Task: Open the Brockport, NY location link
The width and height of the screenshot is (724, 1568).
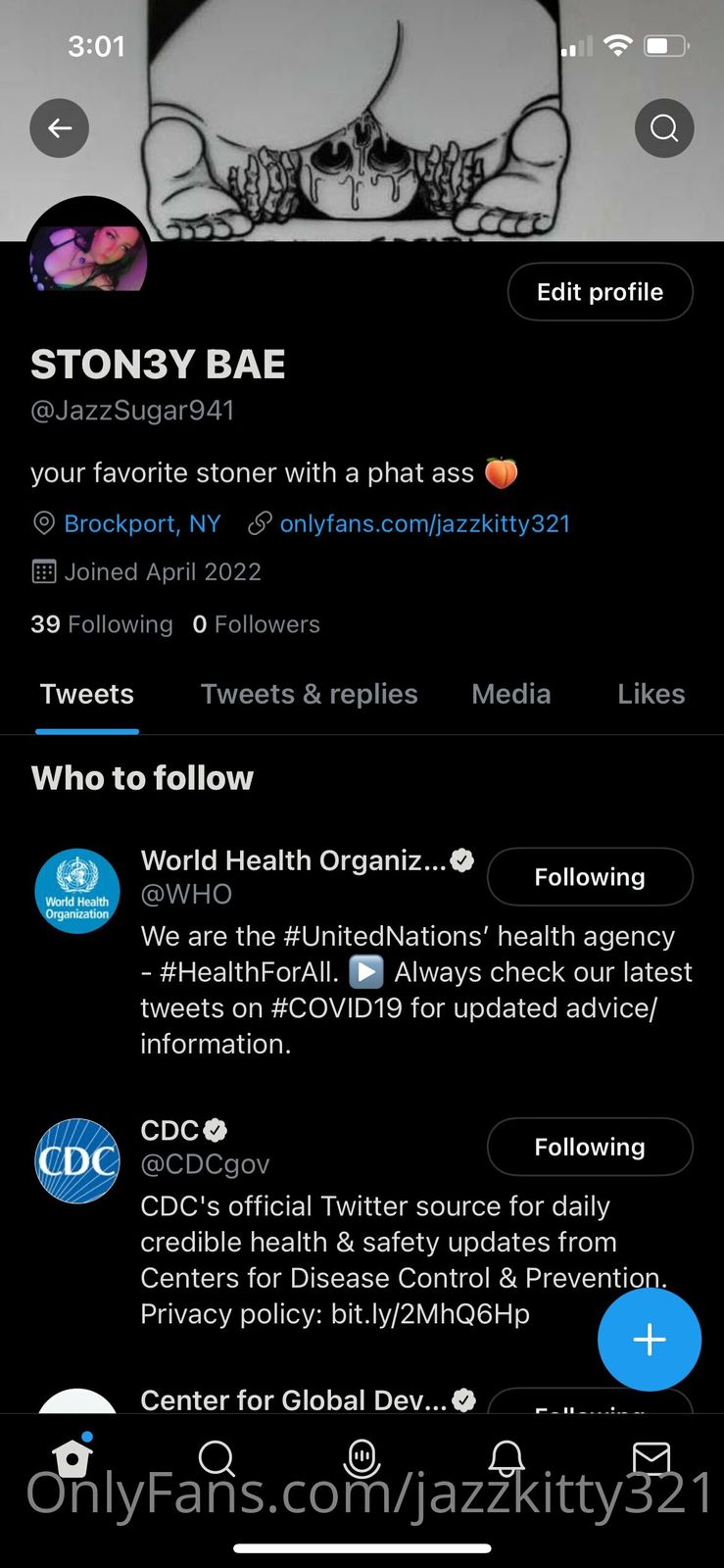Action: tap(142, 523)
